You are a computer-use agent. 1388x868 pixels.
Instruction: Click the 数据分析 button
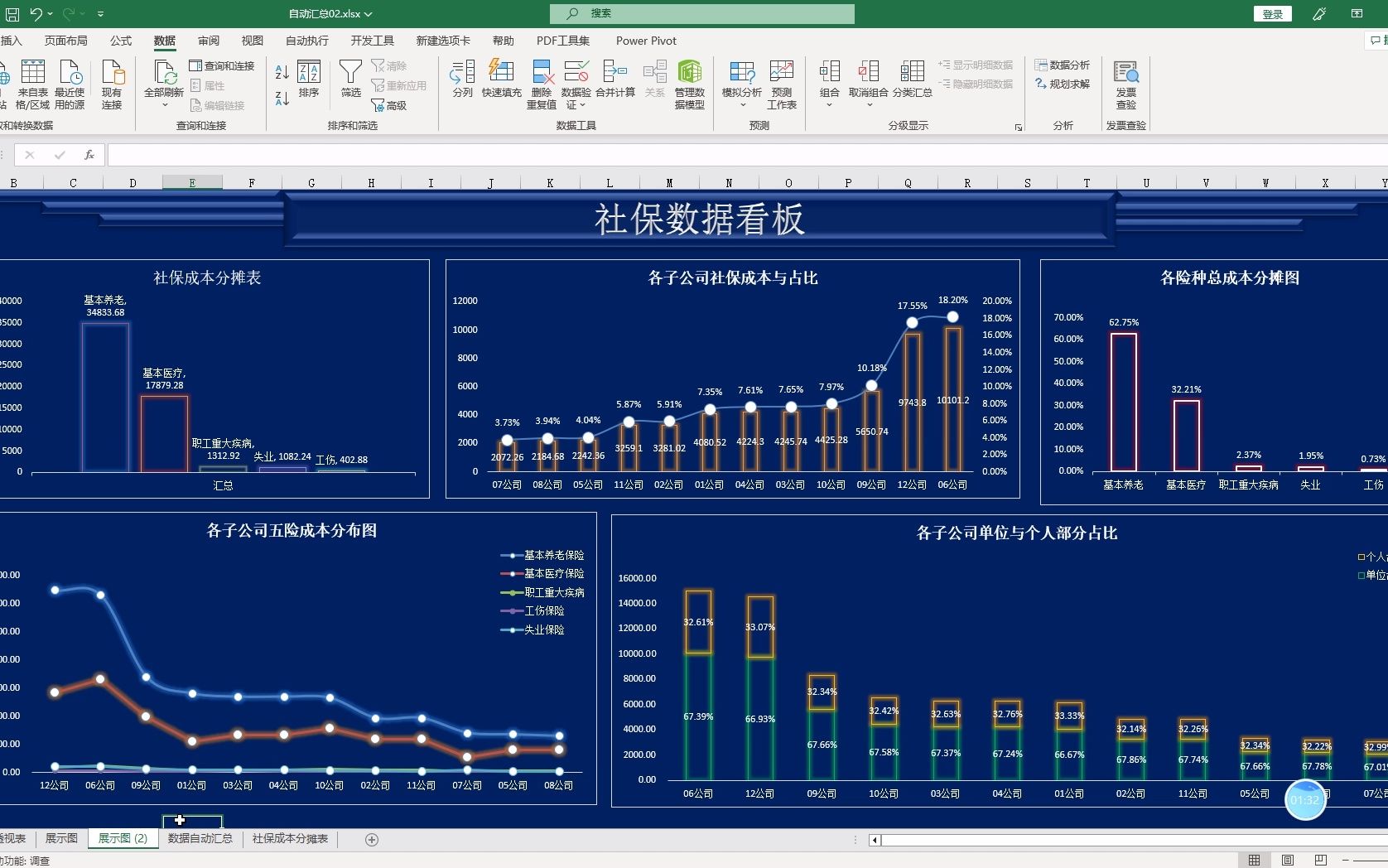(x=1063, y=65)
